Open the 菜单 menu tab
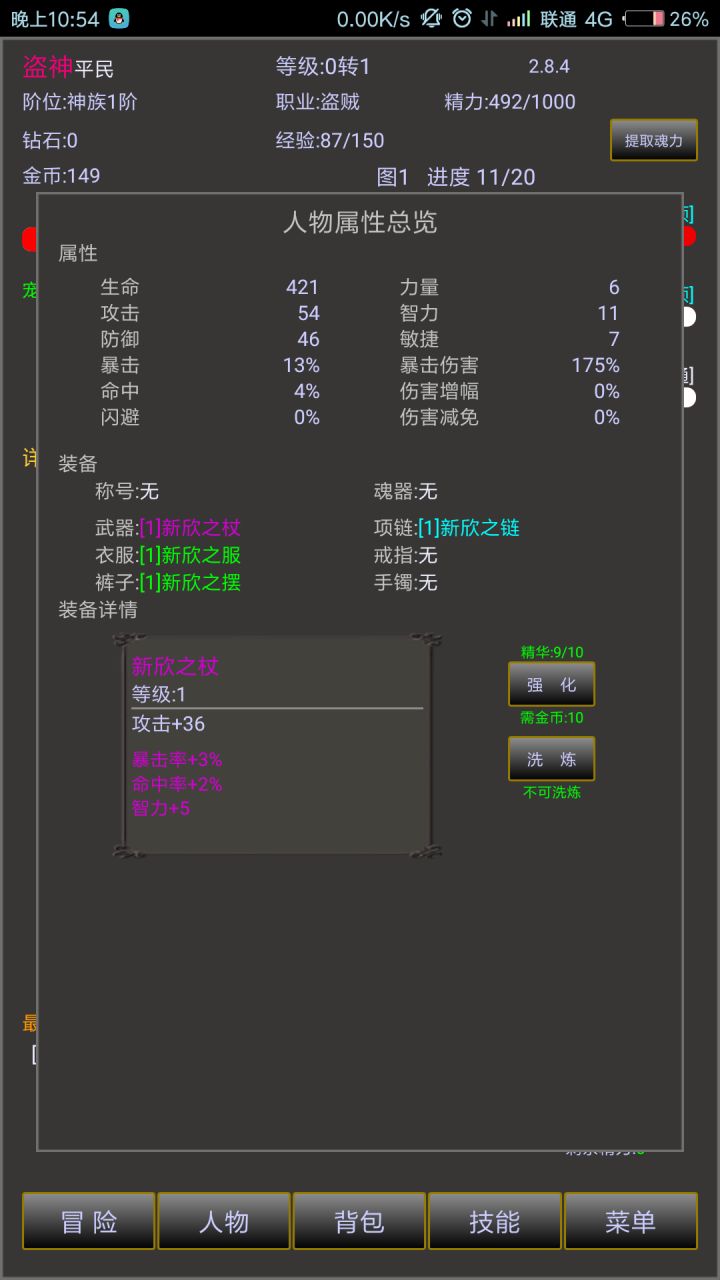Viewport: 720px width, 1280px height. [x=631, y=1221]
